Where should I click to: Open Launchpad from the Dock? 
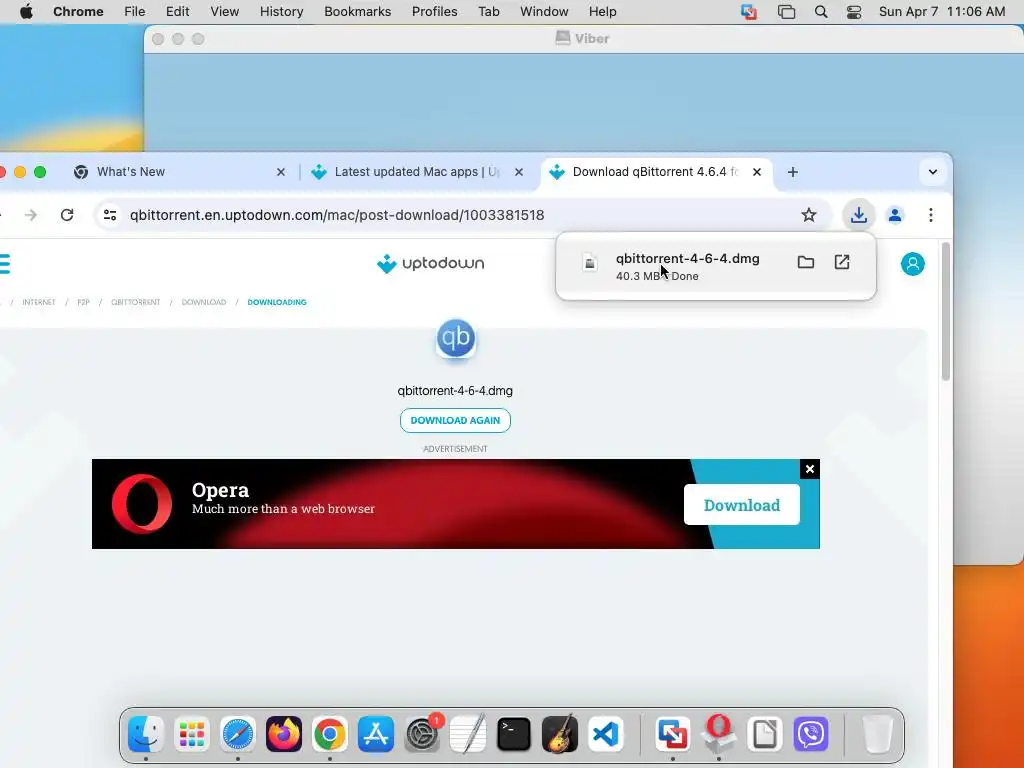click(191, 734)
